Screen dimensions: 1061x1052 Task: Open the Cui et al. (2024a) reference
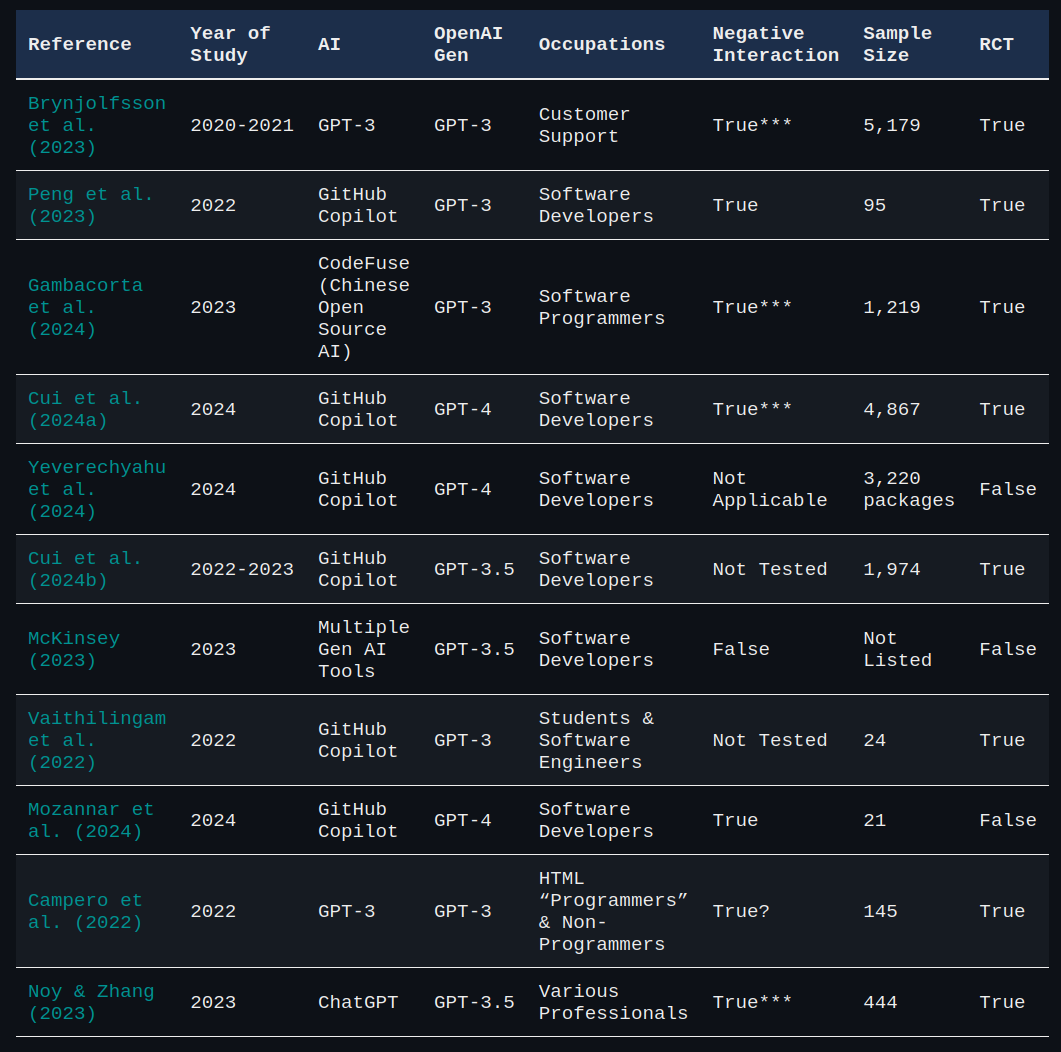click(x=85, y=409)
